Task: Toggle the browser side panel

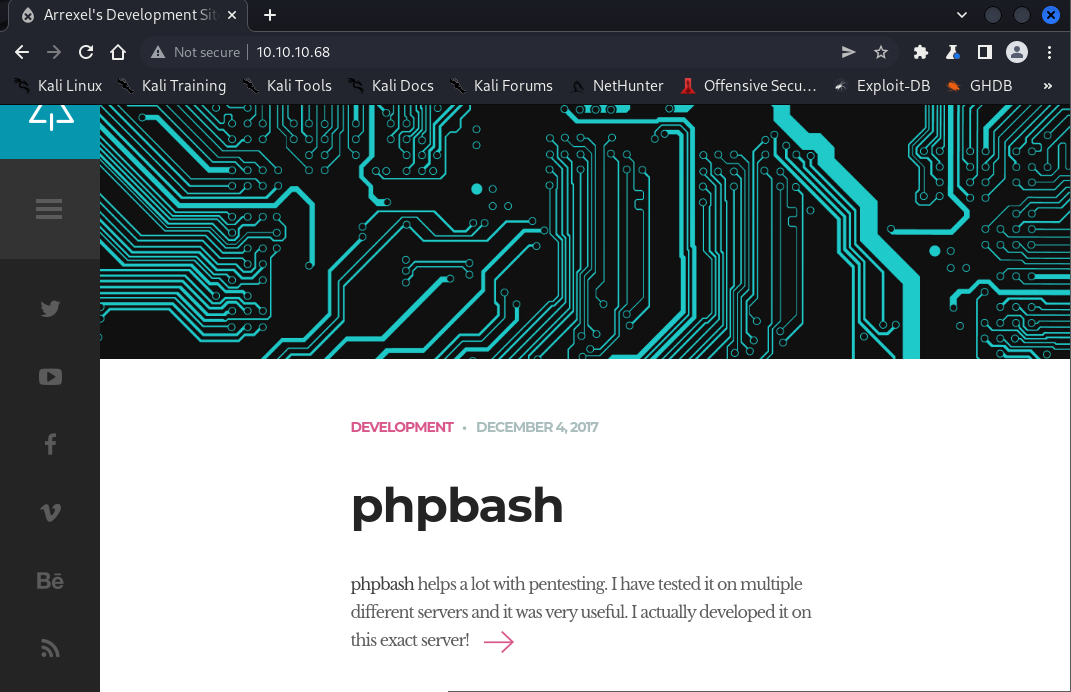Action: click(x=984, y=52)
